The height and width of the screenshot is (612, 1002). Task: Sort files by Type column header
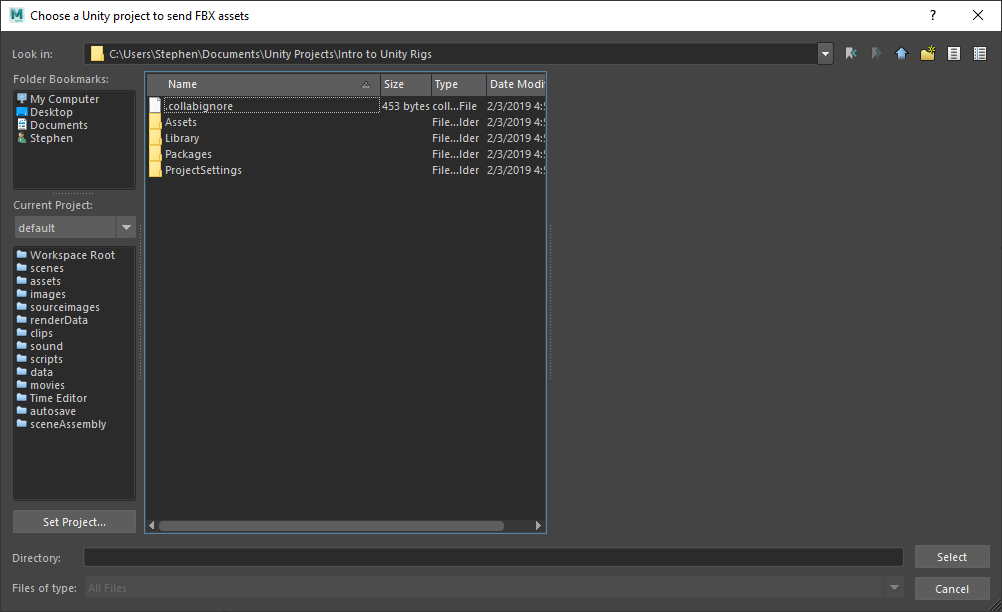click(x=458, y=85)
